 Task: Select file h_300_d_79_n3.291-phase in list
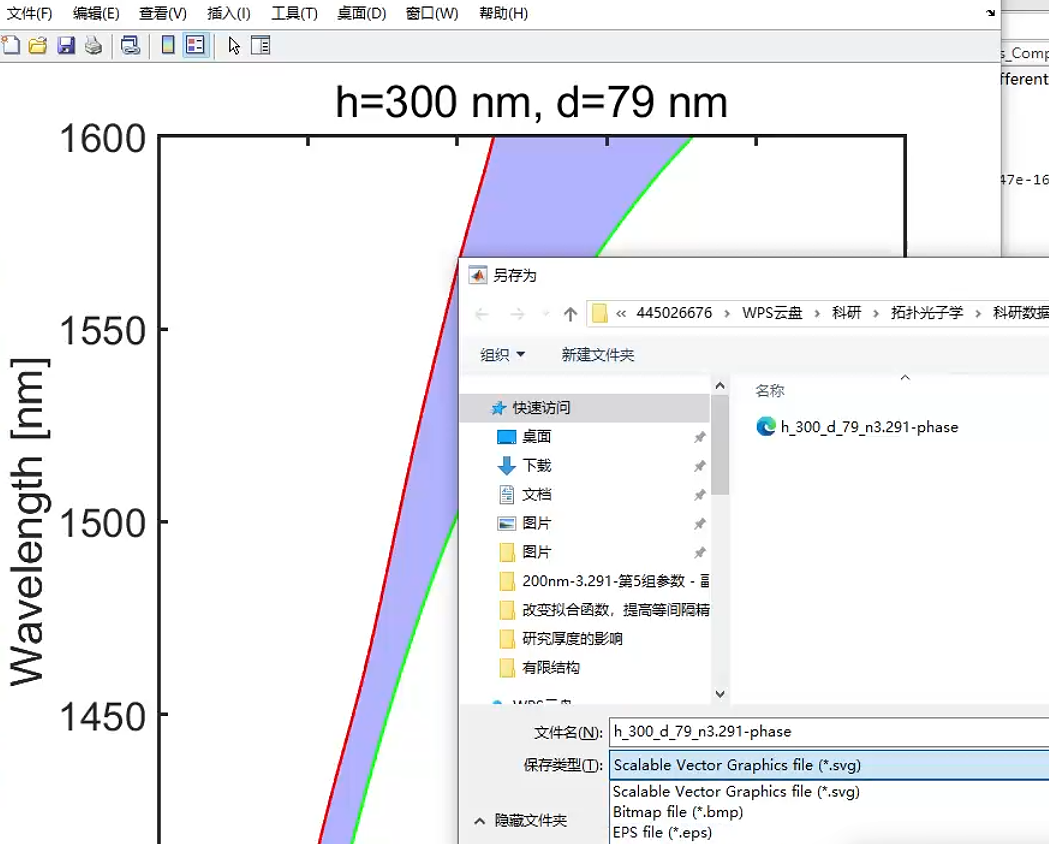(857, 427)
